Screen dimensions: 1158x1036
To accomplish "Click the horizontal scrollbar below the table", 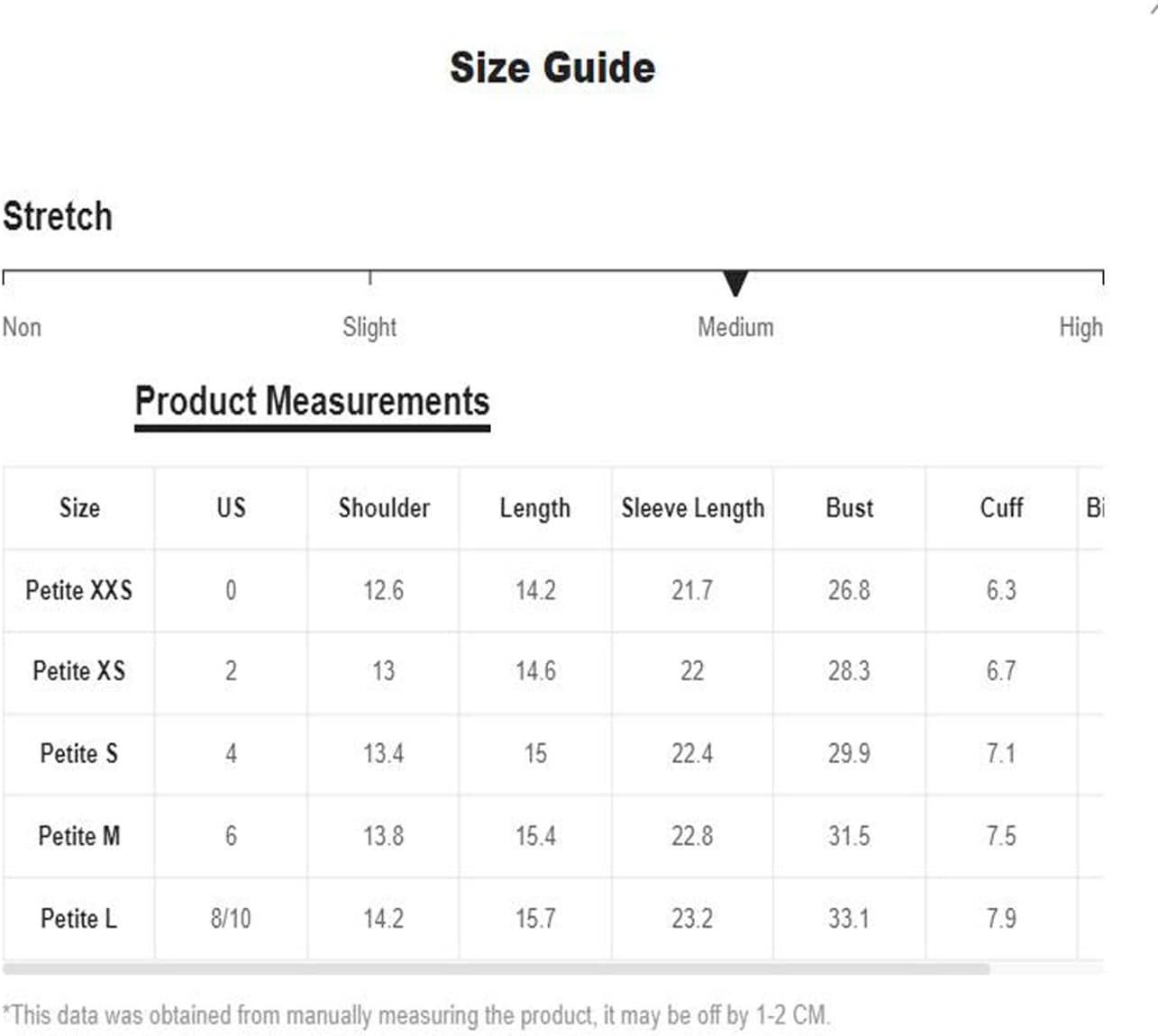I will tap(496, 969).
